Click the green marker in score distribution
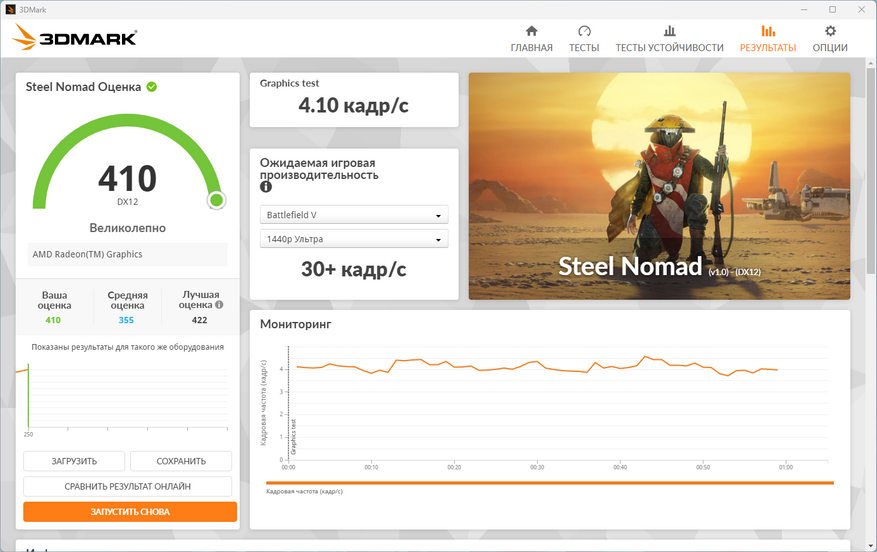This screenshot has width=877, height=552. pos(29,396)
